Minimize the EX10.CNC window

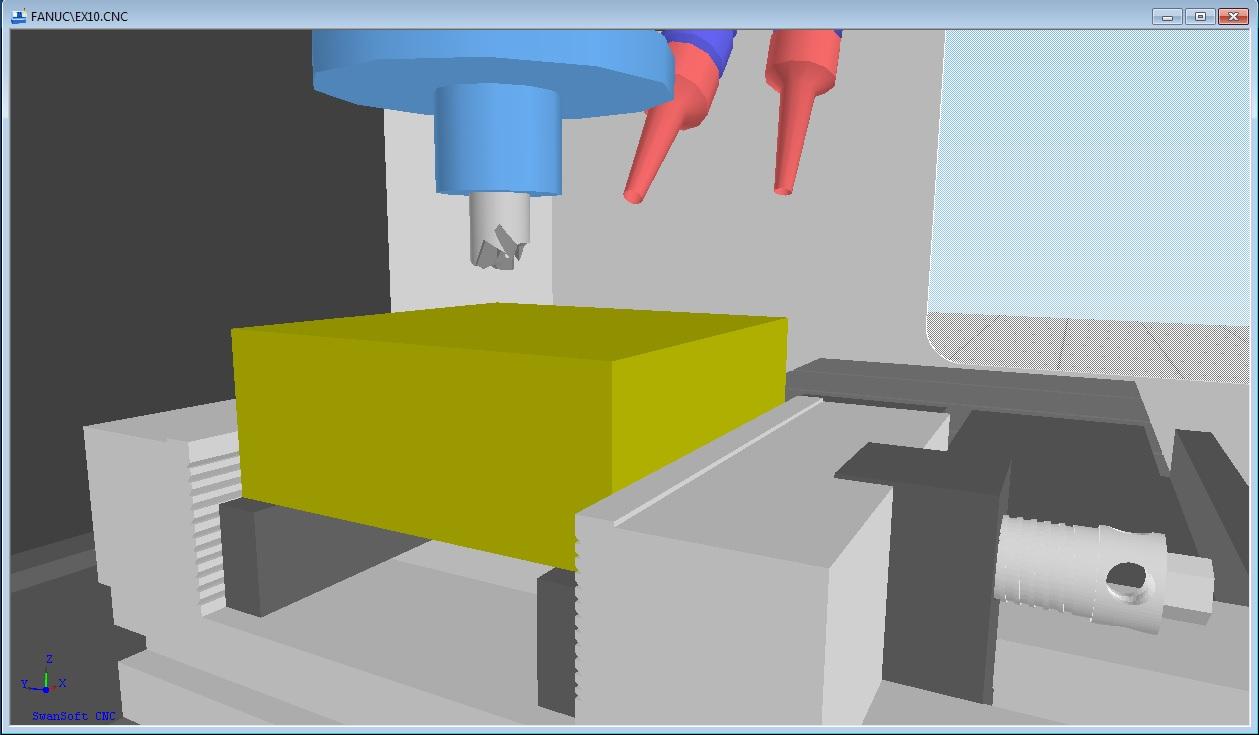tap(1167, 16)
